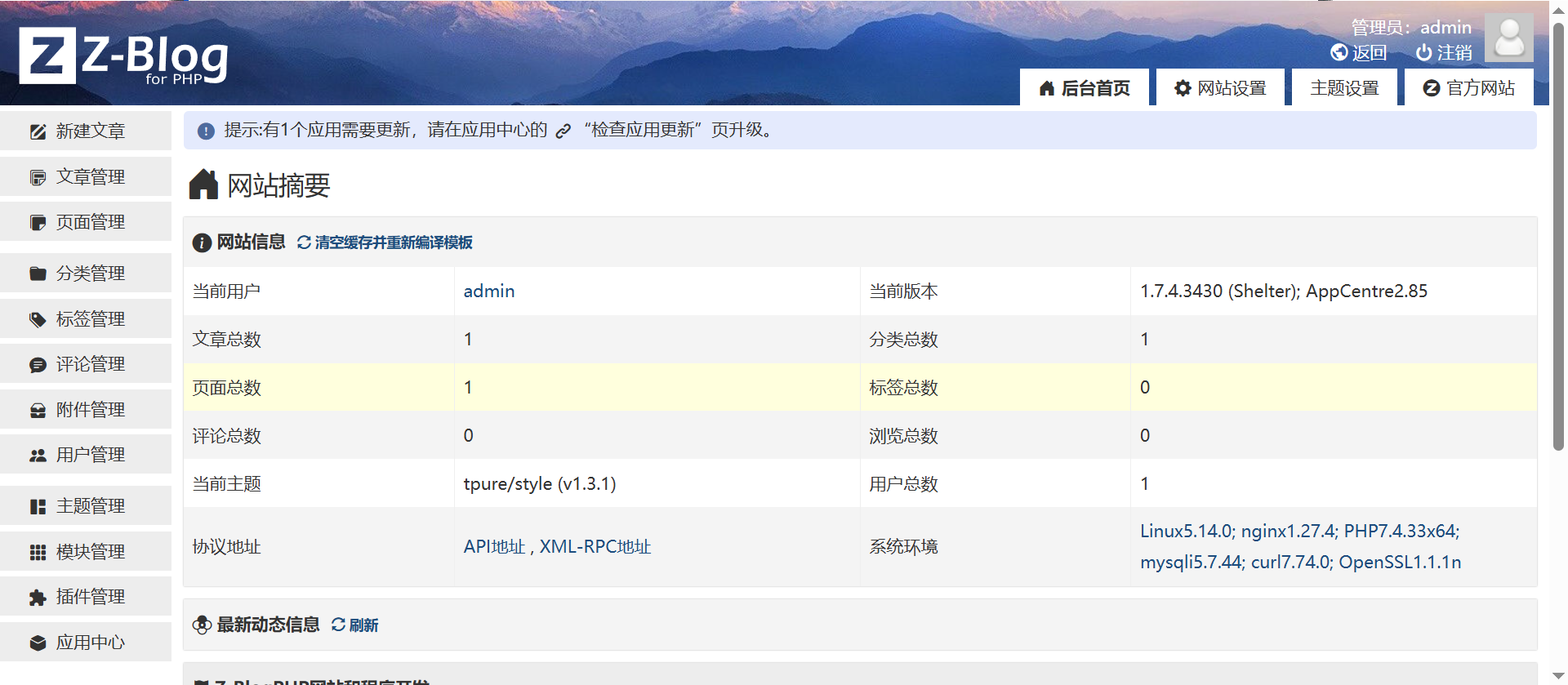Screen dimensions: 1568x685
Task: Open the API地址 link
Action: [494, 547]
